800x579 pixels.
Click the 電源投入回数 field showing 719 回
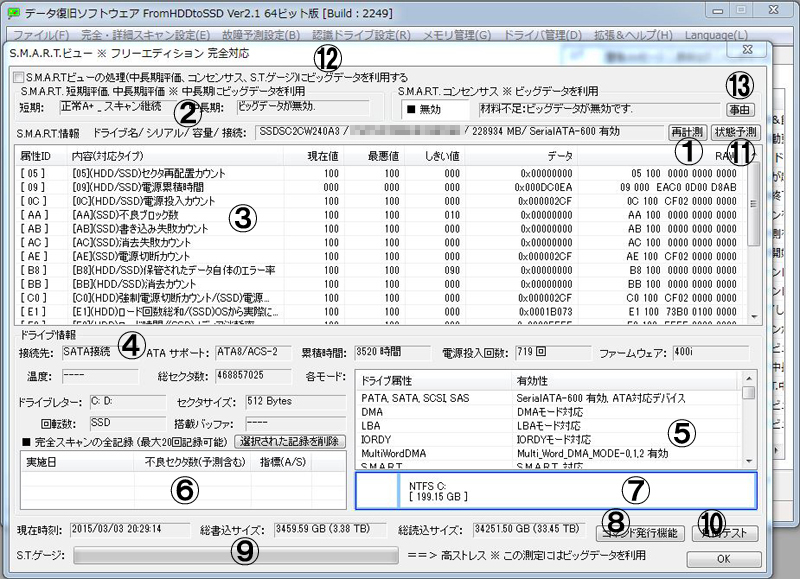click(553, 352)
